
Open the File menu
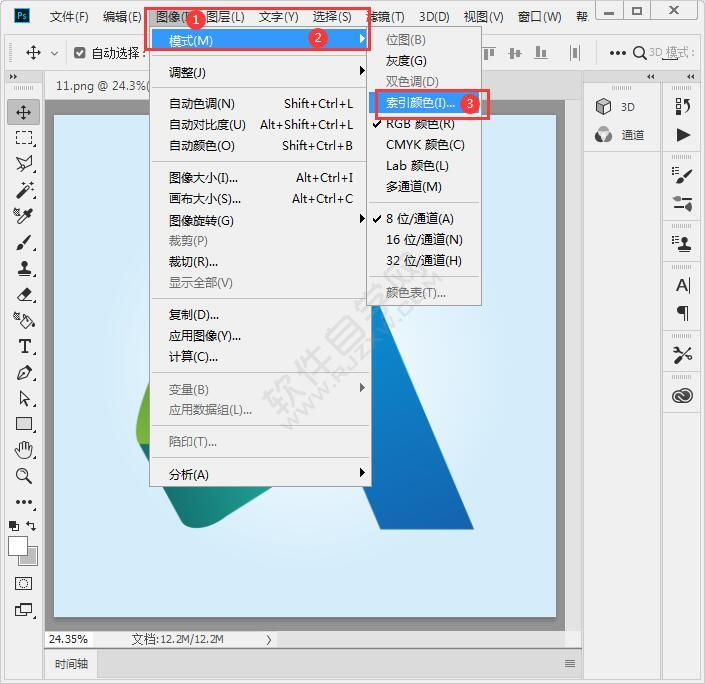point(69,17)
